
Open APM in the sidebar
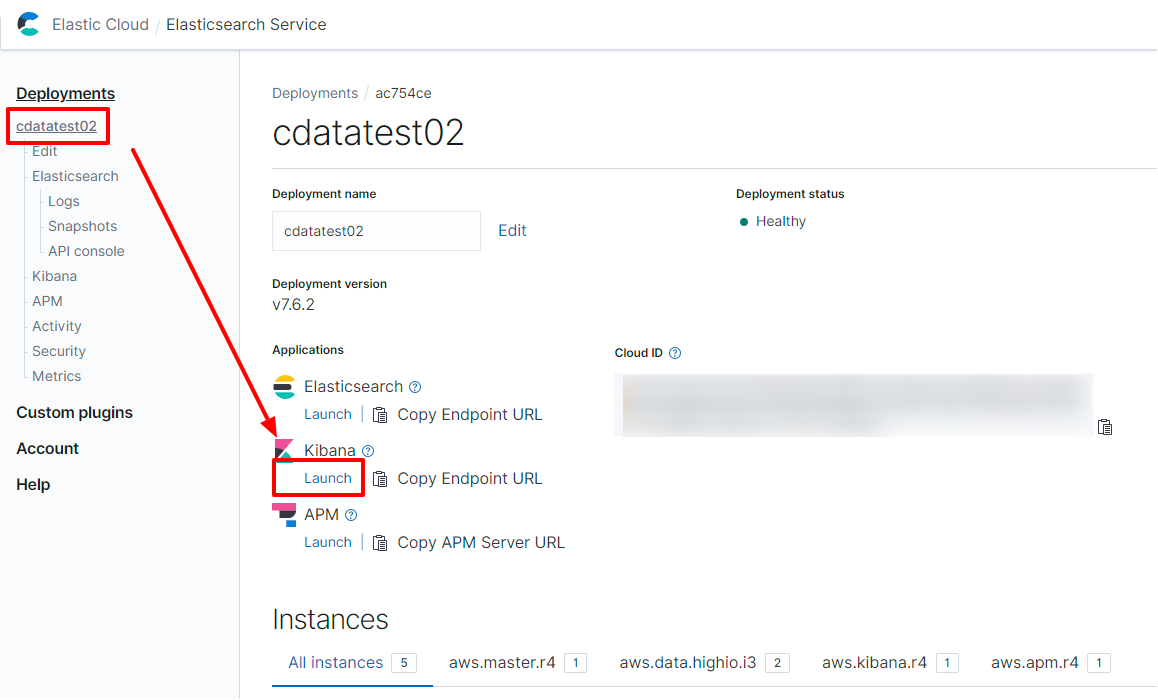click(x=47, y=301)
